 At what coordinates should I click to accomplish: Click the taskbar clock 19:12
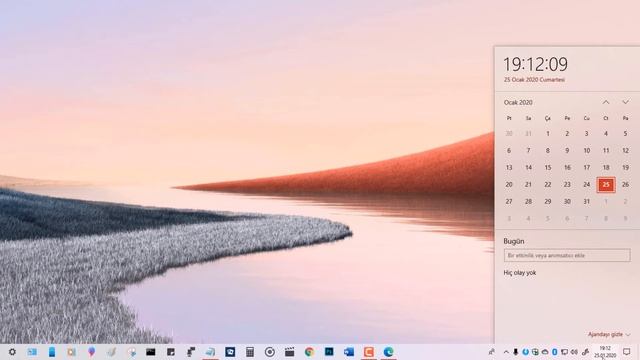[x=605, y=352]
